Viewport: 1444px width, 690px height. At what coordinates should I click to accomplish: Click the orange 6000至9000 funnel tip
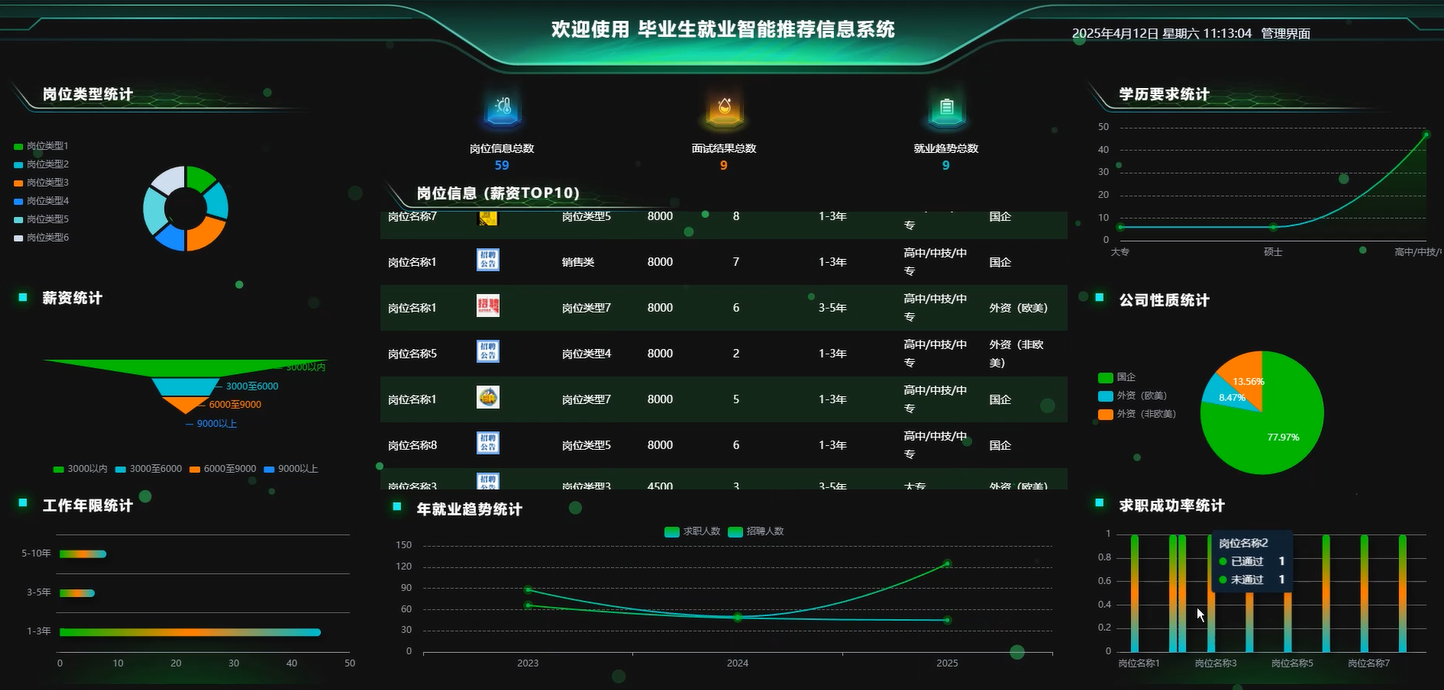tap(184, 404)
